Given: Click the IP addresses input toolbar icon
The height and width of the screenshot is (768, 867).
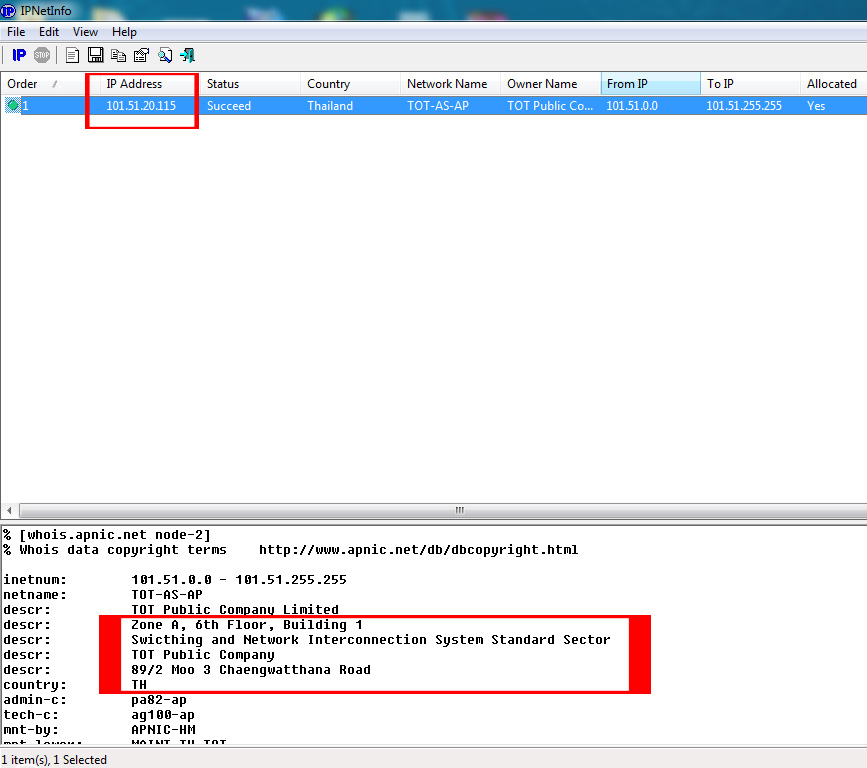Looking at the screenshot, I should pos(19,55).
